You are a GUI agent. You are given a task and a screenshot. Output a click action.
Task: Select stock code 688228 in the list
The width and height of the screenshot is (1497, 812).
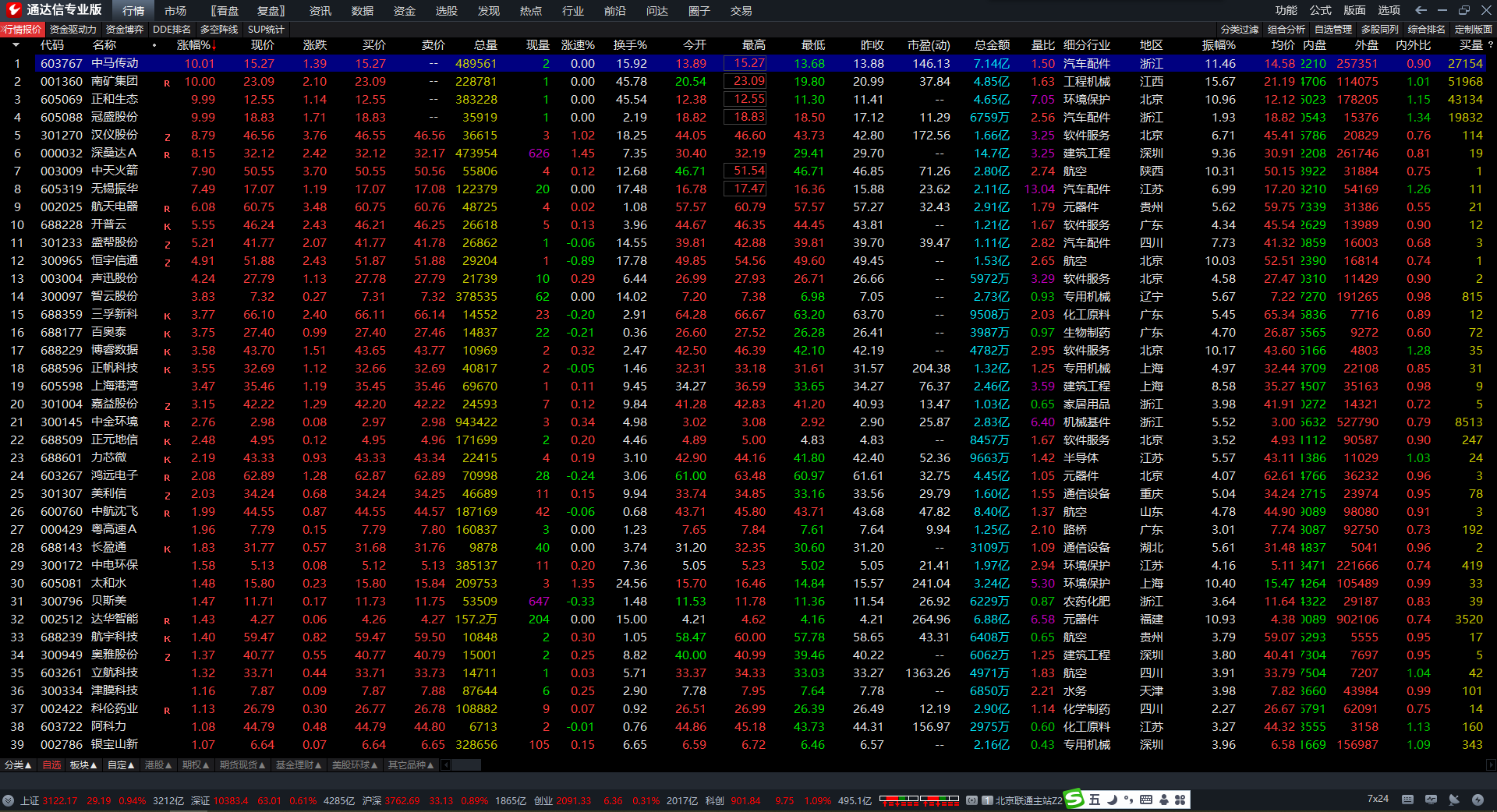[62, 225]
